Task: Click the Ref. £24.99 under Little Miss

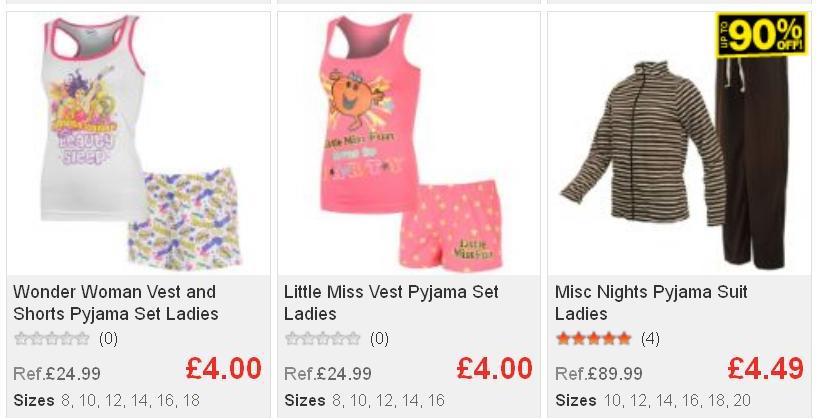Action: pyautogui.click(x=328, y=374)
